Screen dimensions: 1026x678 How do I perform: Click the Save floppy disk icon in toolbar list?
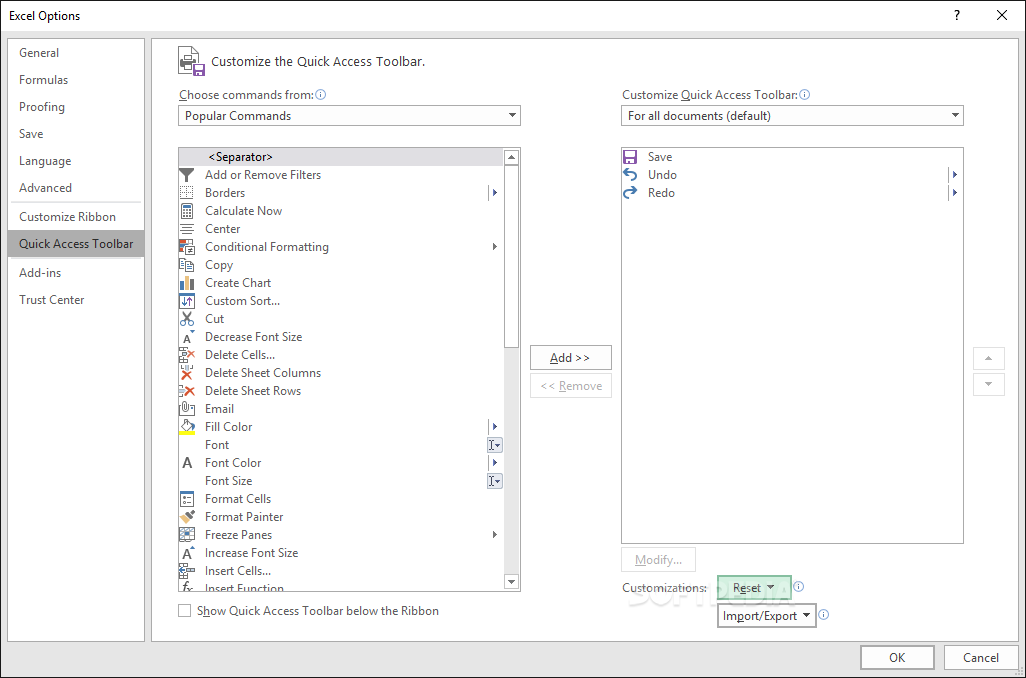(x=630, y=157)
